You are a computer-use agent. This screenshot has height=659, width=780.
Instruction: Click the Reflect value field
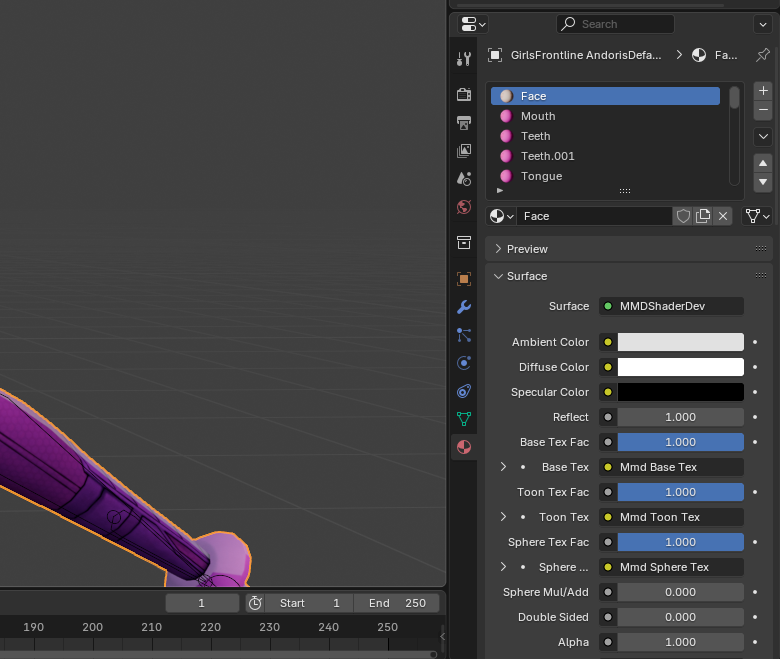point(681,417)
